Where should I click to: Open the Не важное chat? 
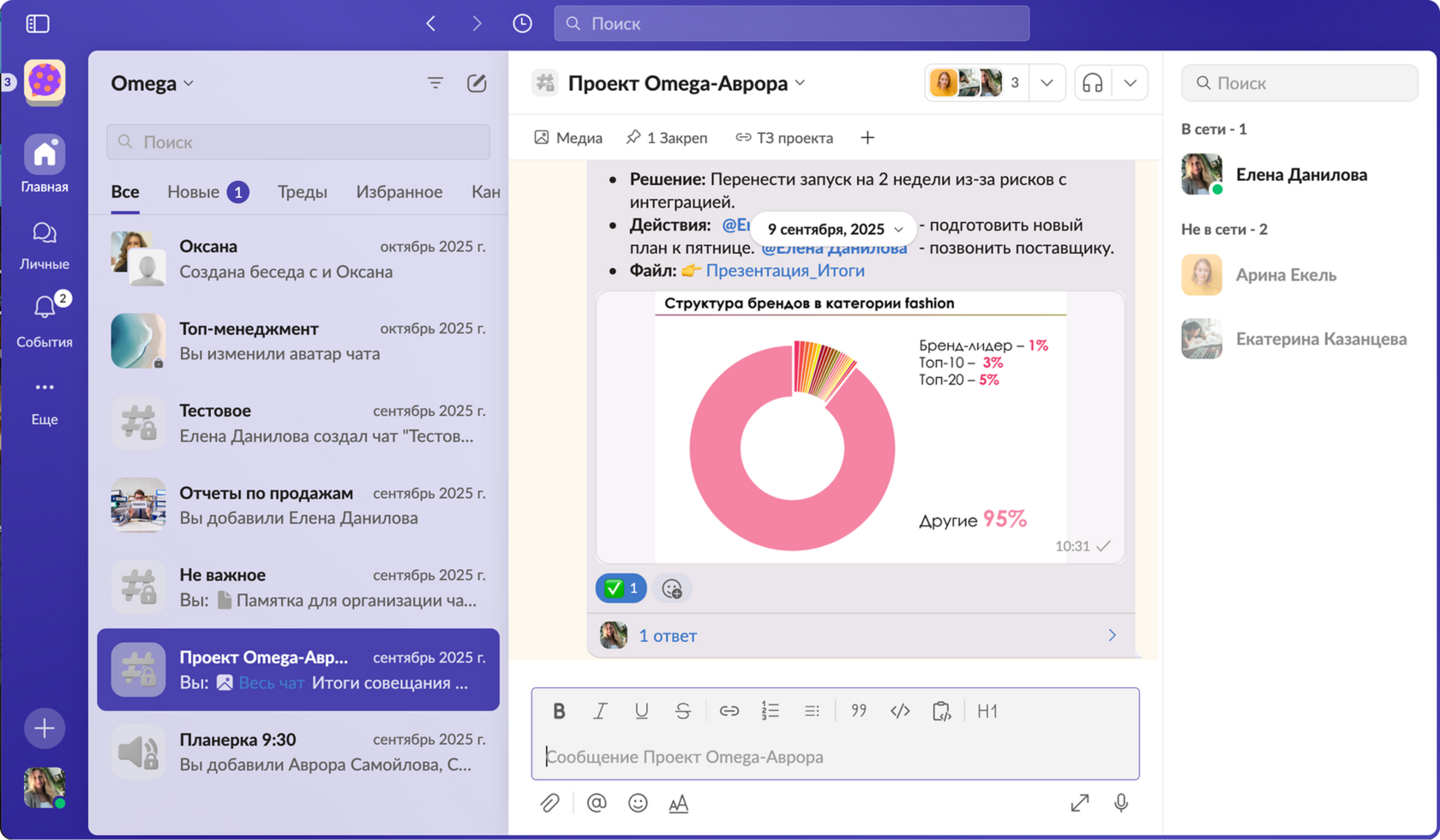tap(298, 587)
